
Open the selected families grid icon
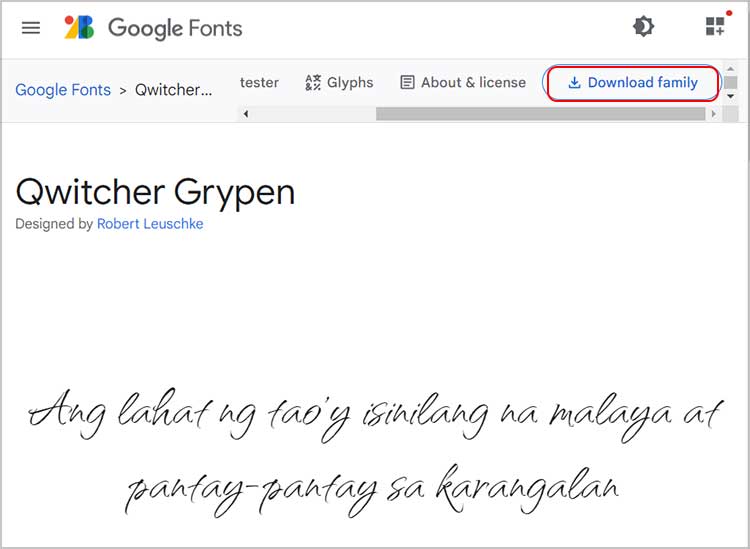(716, 26)
